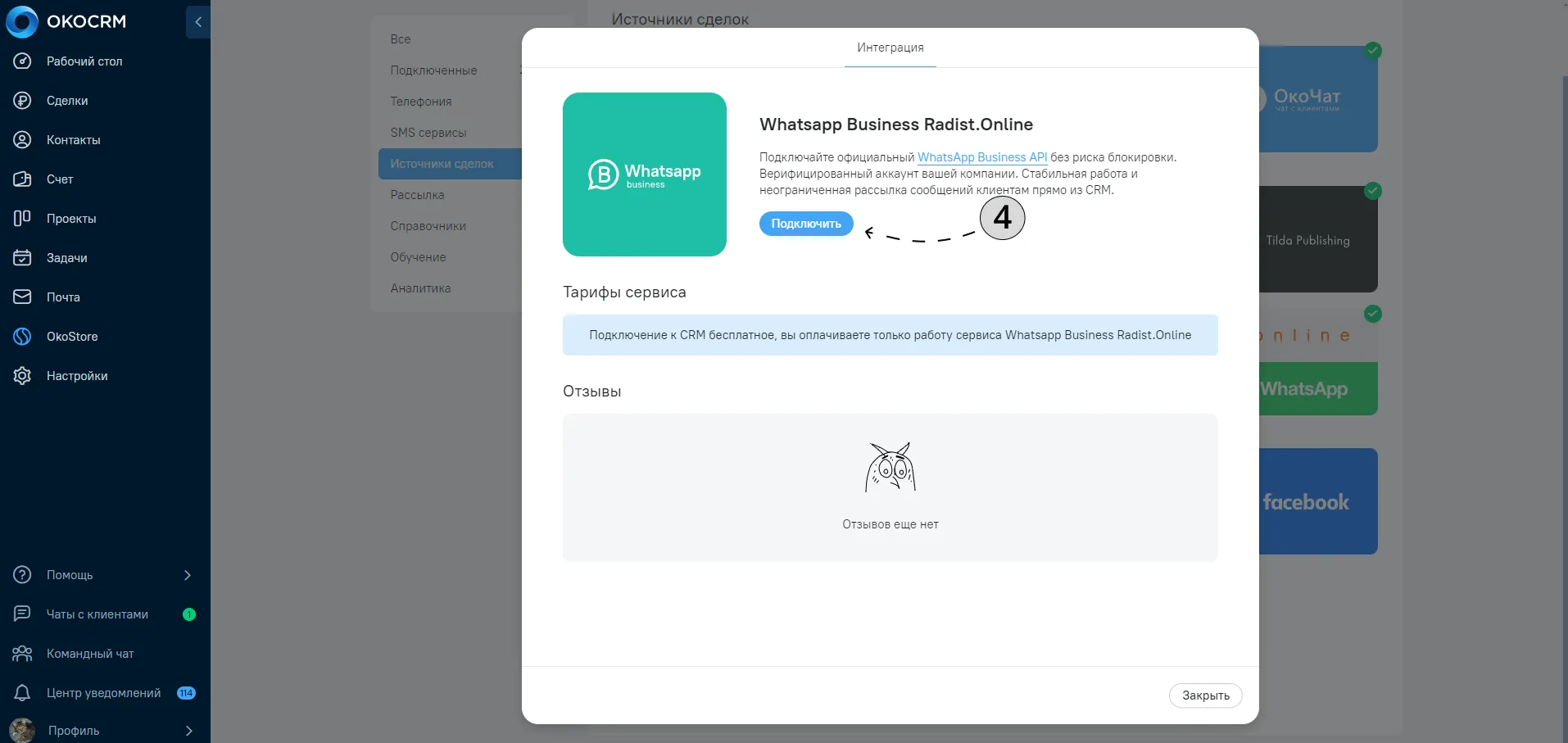Viewport: 1568px width, 743px height.
Task: Open Почта envelope icon
Action: tap(22, 297)
